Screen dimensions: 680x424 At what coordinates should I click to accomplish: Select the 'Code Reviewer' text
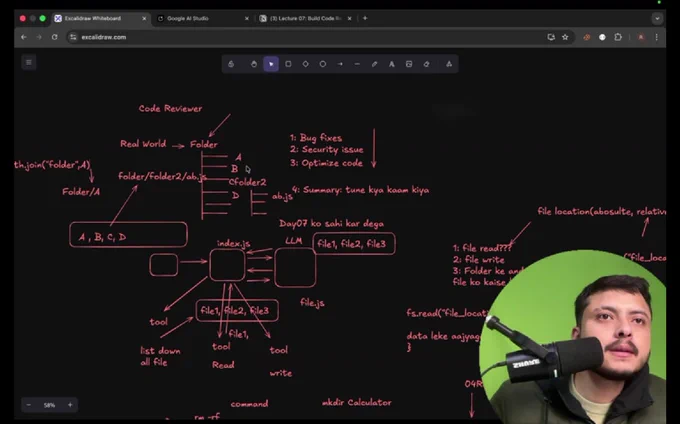[170, 108]
